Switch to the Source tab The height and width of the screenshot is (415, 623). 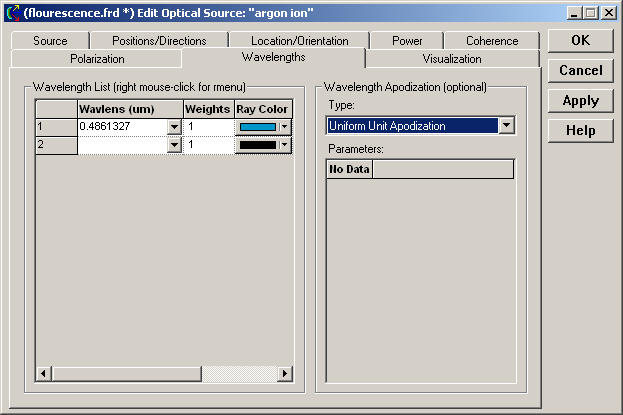(50, 41)
